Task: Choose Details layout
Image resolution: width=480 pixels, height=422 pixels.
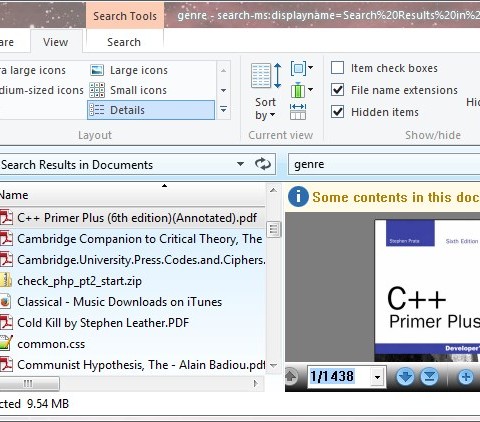Action: click(151, 110)
